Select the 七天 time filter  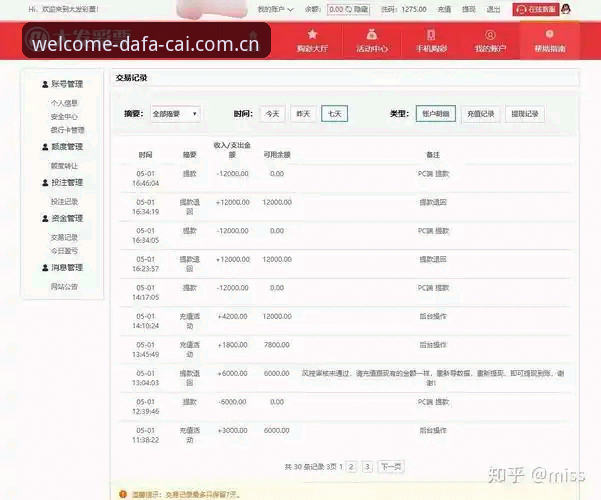pyautogui.click(x=335, y=113)
